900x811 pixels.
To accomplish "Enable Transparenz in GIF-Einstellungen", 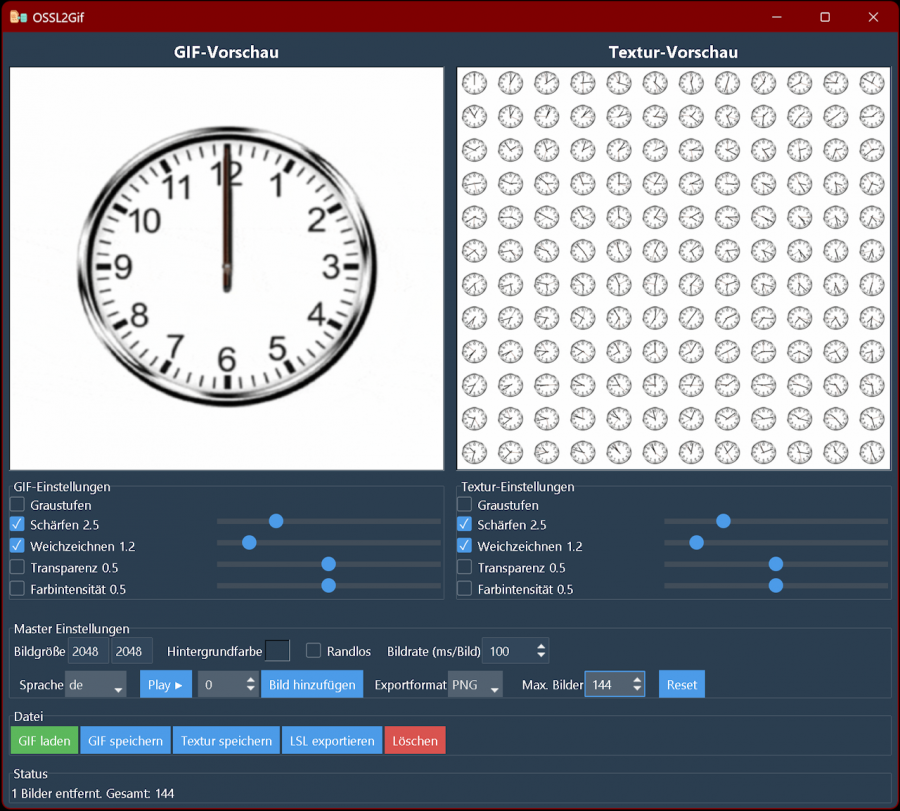I will point(17,567).
